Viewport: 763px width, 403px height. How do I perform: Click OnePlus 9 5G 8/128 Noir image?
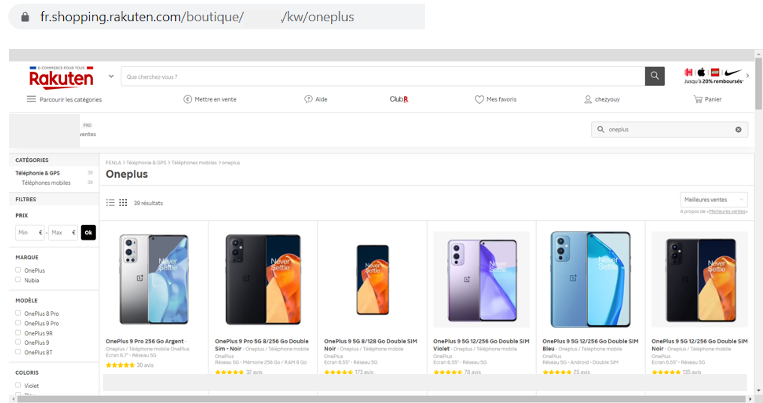click(x=373, y=279)
